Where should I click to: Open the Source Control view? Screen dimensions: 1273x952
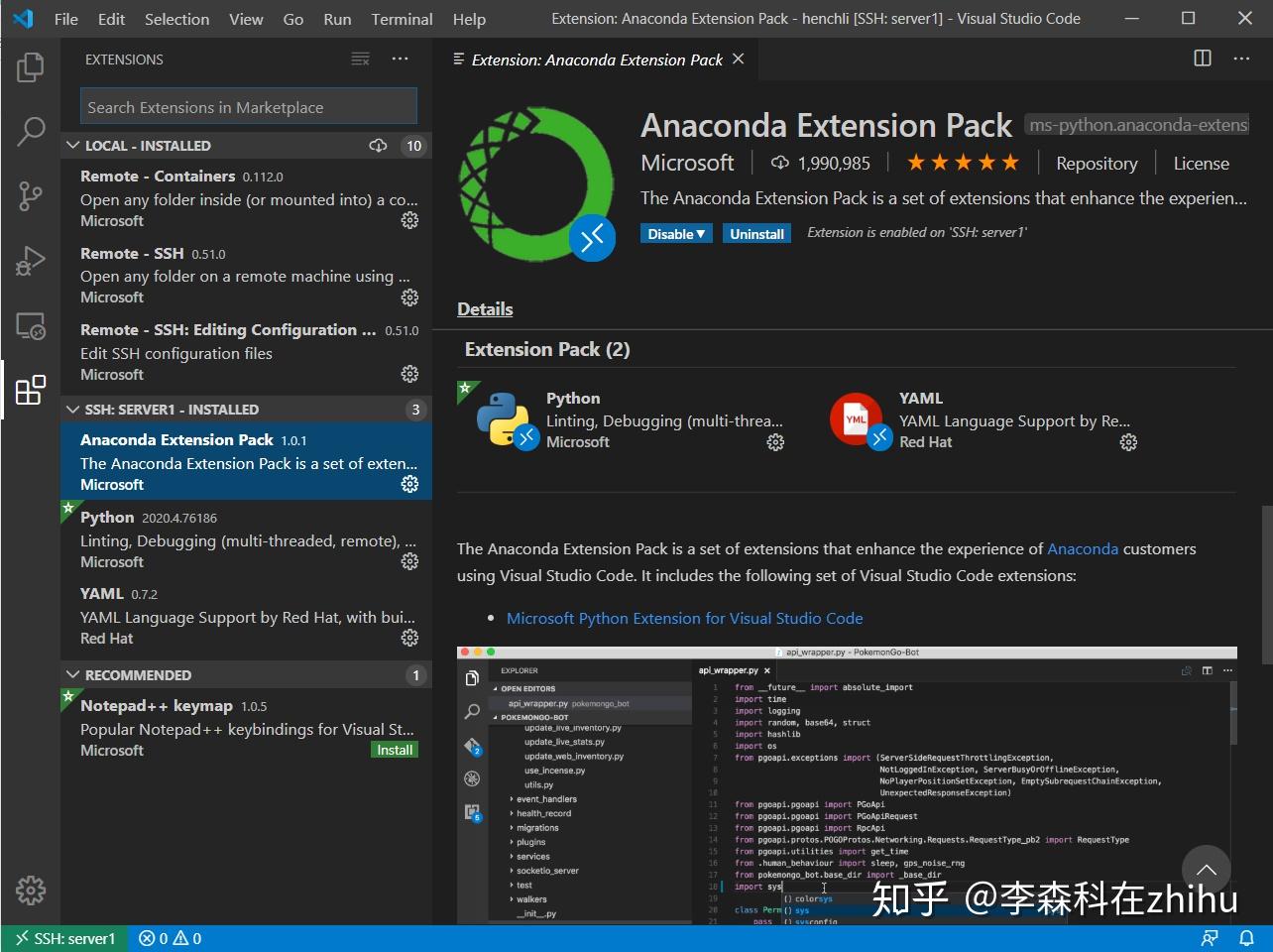[x=30, y=195]
